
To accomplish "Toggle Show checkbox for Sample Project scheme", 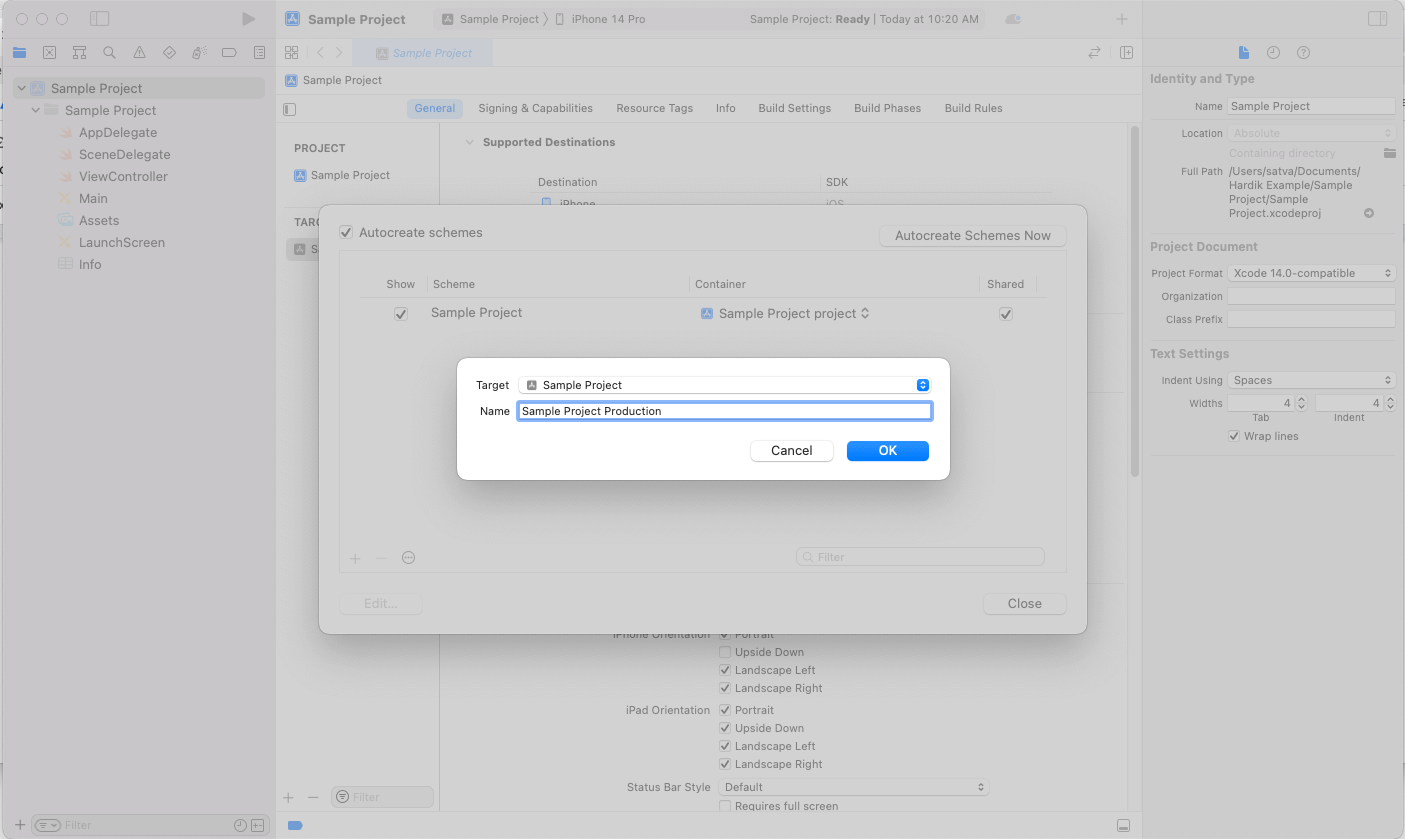I will (x=401, y=314).
